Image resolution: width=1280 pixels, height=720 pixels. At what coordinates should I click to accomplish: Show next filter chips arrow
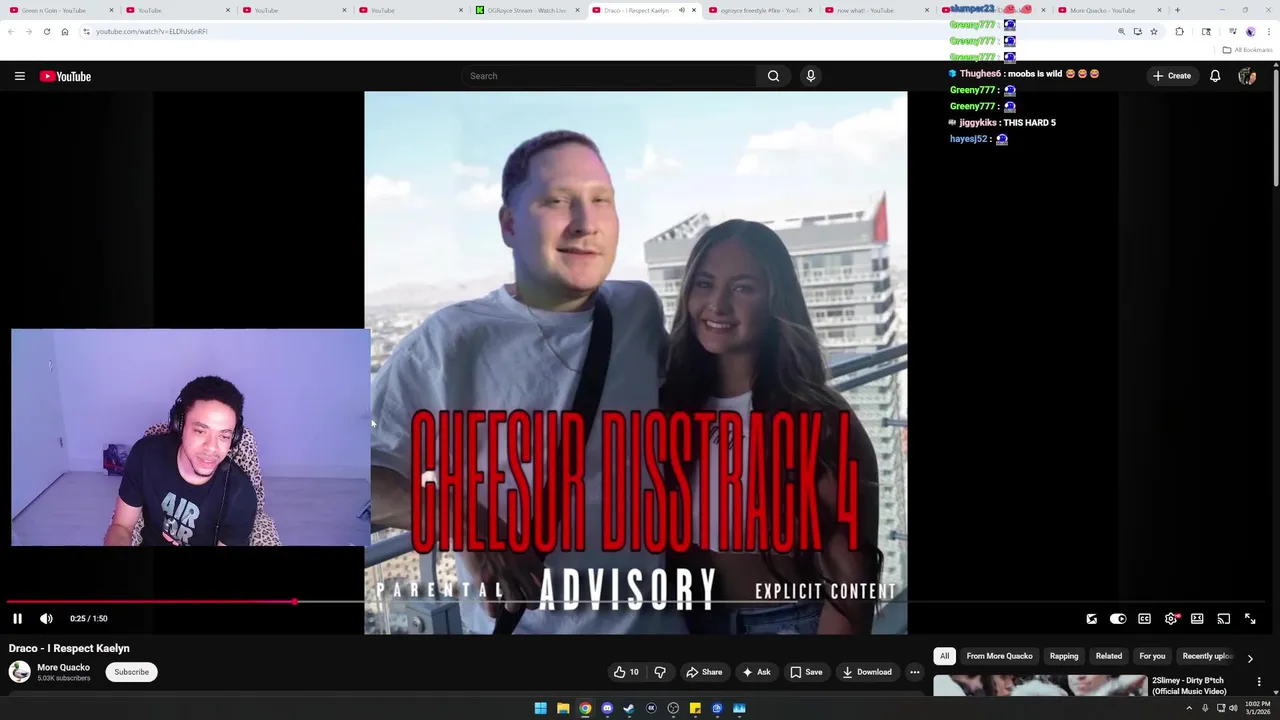point(1250,658)
